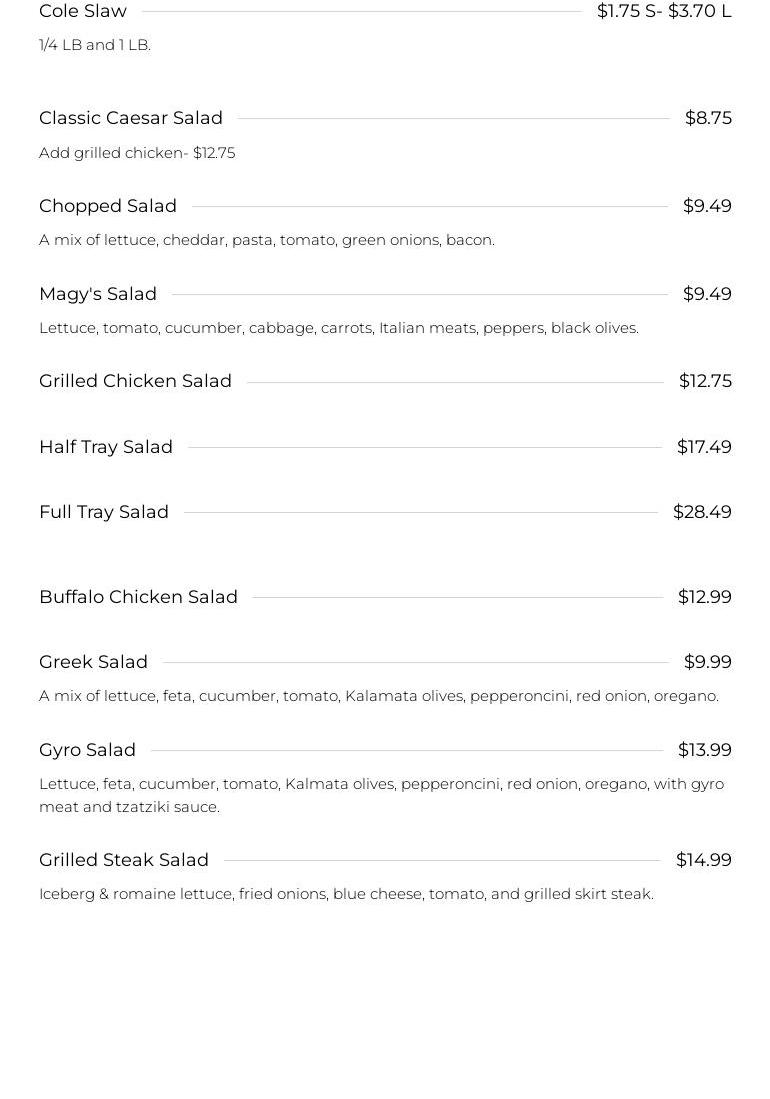Click the Cole Slaw item title
Viewport: 770px width, 1099px height.
(83, 12)
